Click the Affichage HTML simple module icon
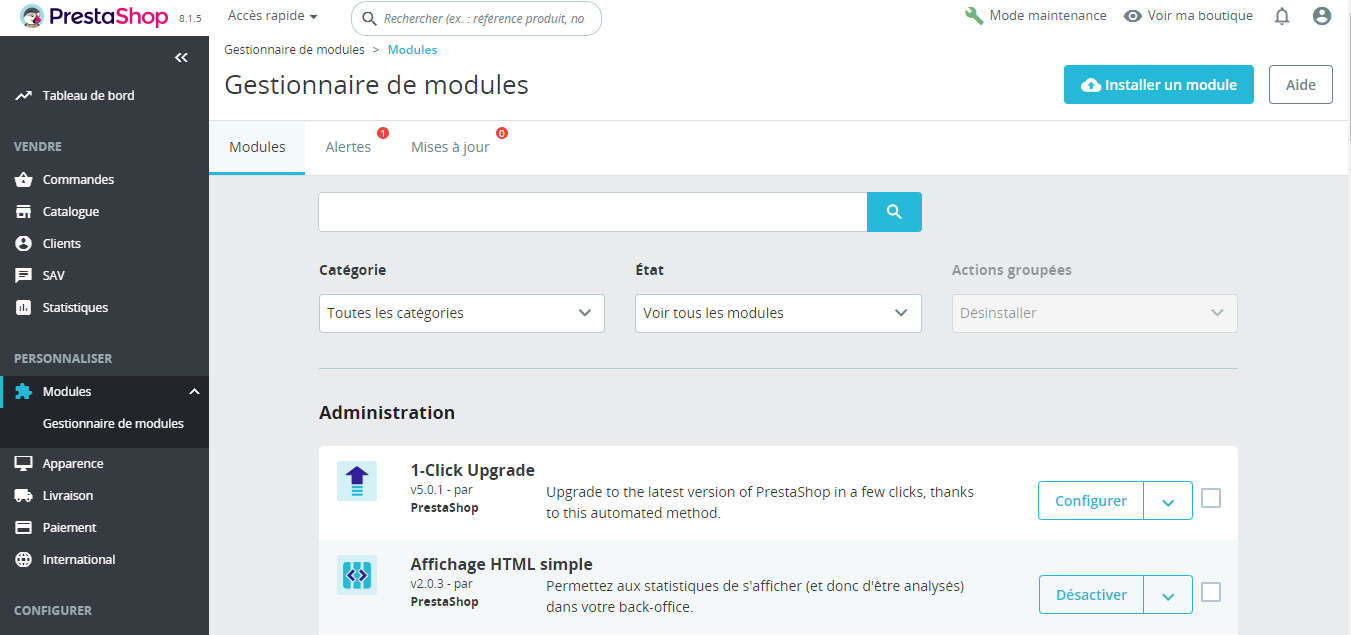This screenshot has width=1351, height=635. [x=357, y=575]
